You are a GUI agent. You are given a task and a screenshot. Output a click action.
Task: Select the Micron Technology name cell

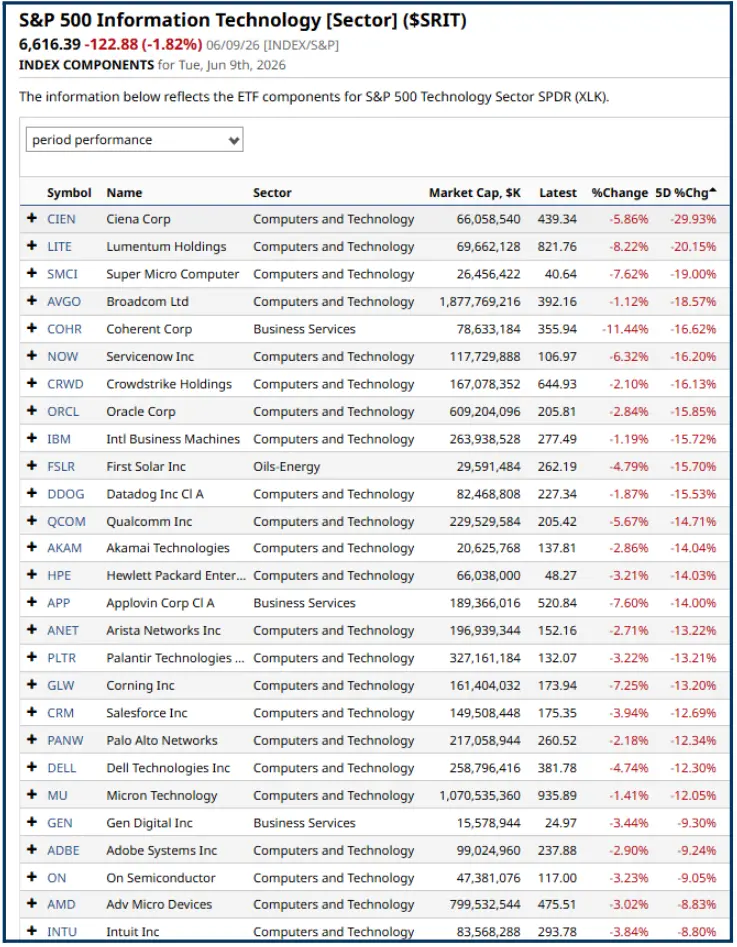point(161,795)
